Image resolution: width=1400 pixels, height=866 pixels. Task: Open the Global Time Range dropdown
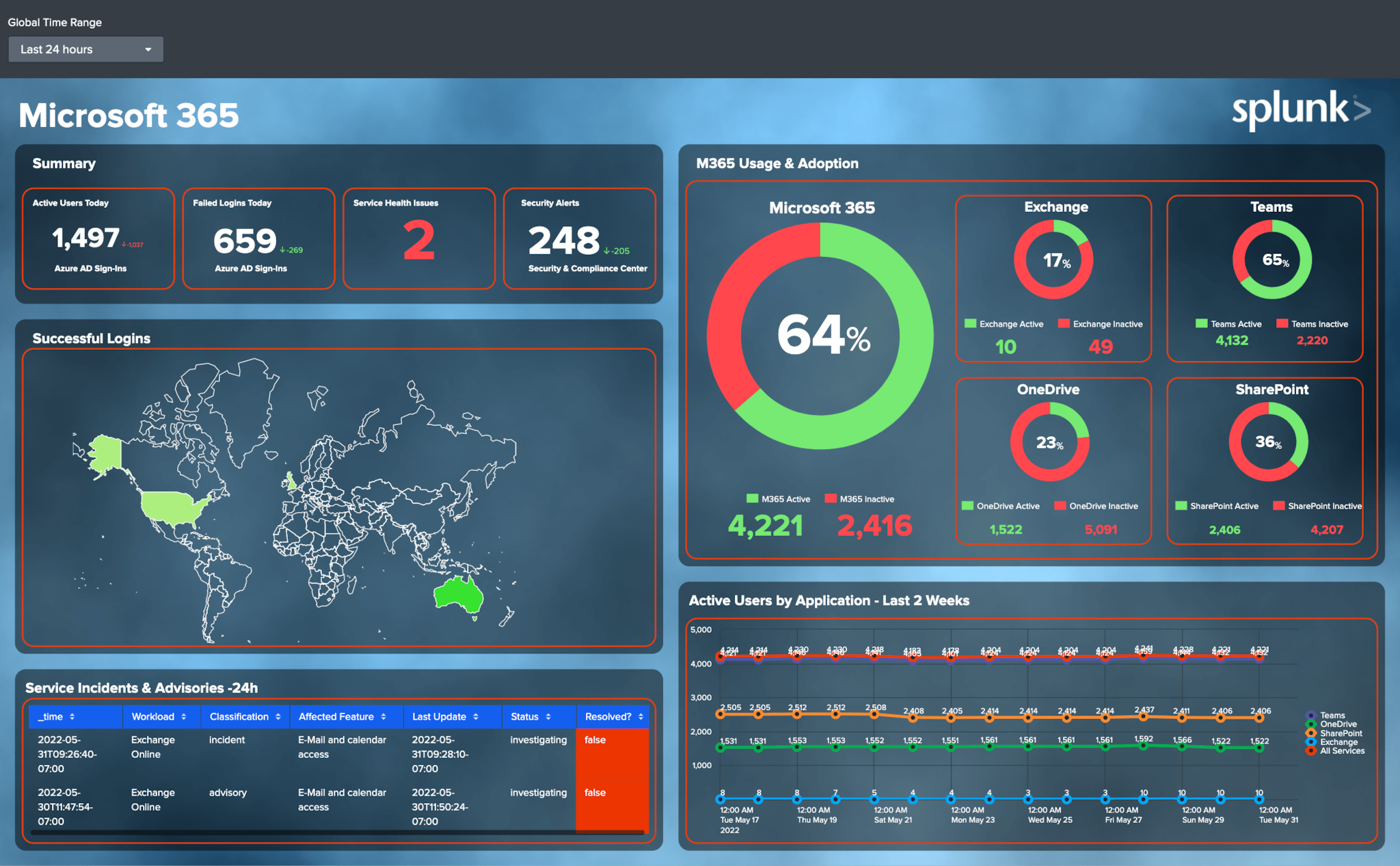(85, 49)
